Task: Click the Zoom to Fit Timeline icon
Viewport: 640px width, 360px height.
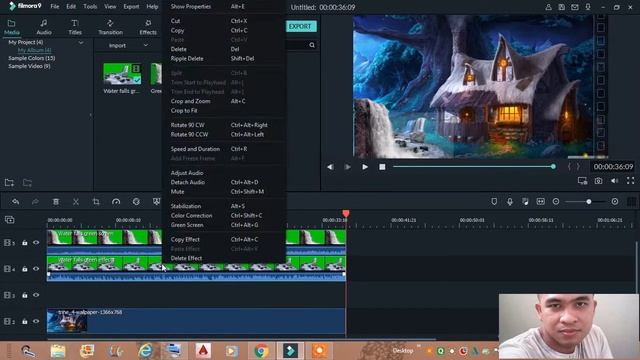Action: click(540, 202)
